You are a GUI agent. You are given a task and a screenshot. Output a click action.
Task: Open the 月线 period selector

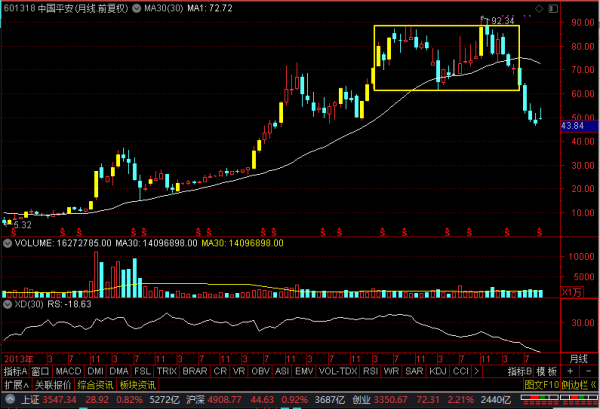[578, 358]
